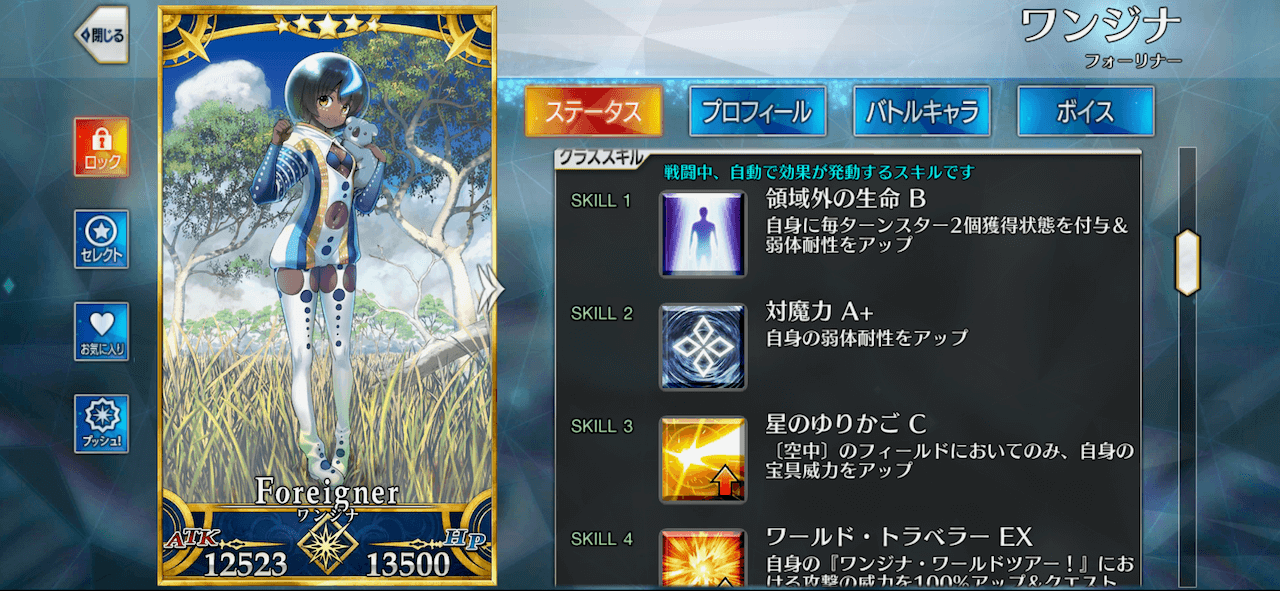Click the Foreigner class emblem between ATK and HP

[328, 546]
